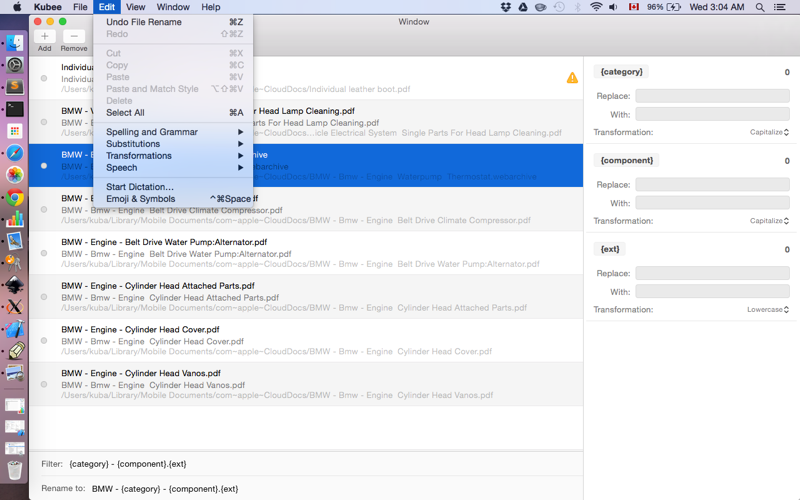
Task: Launch Google Chrome from the Dock
Action: tap(15, 197)
